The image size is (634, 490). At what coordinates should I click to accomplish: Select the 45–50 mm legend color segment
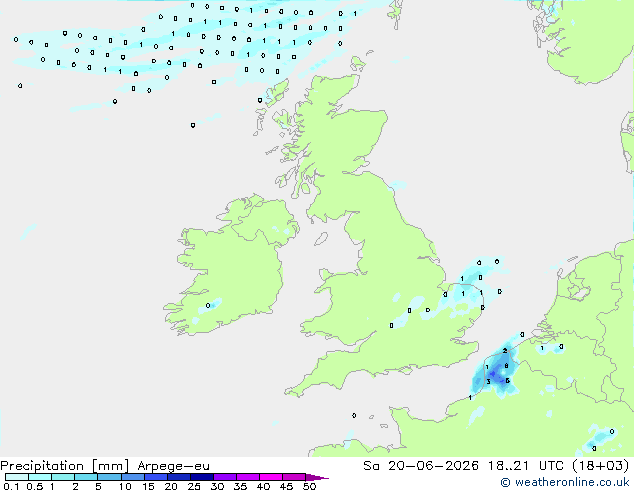294,477
